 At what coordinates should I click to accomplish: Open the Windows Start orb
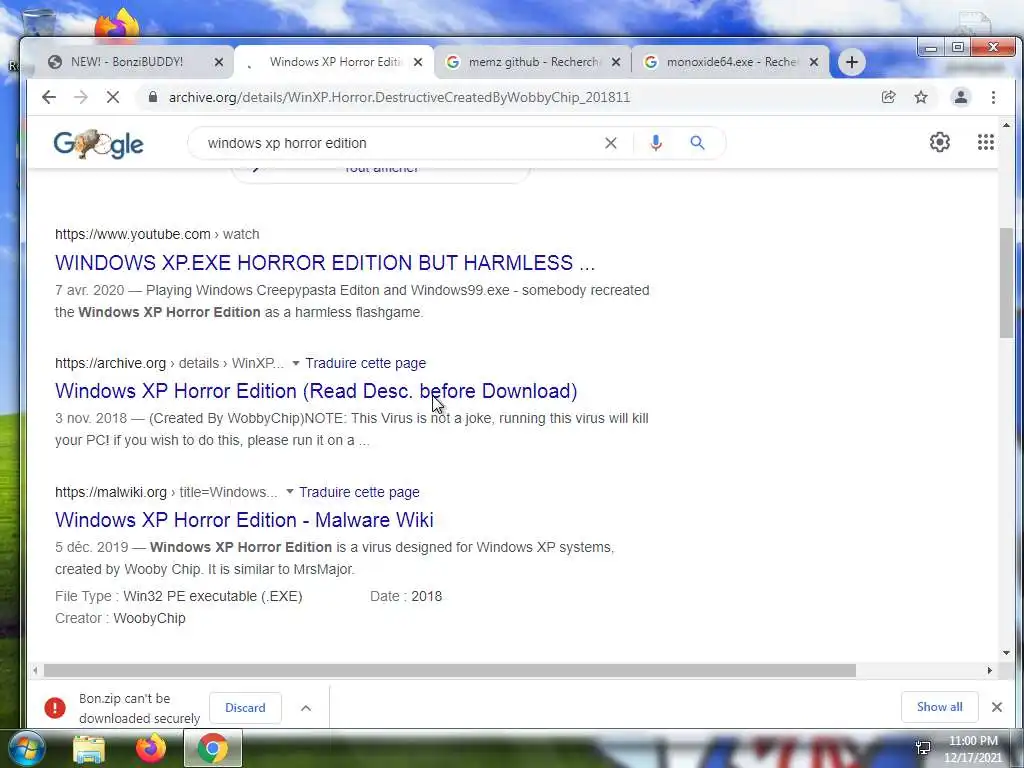(x=26, y=748)
